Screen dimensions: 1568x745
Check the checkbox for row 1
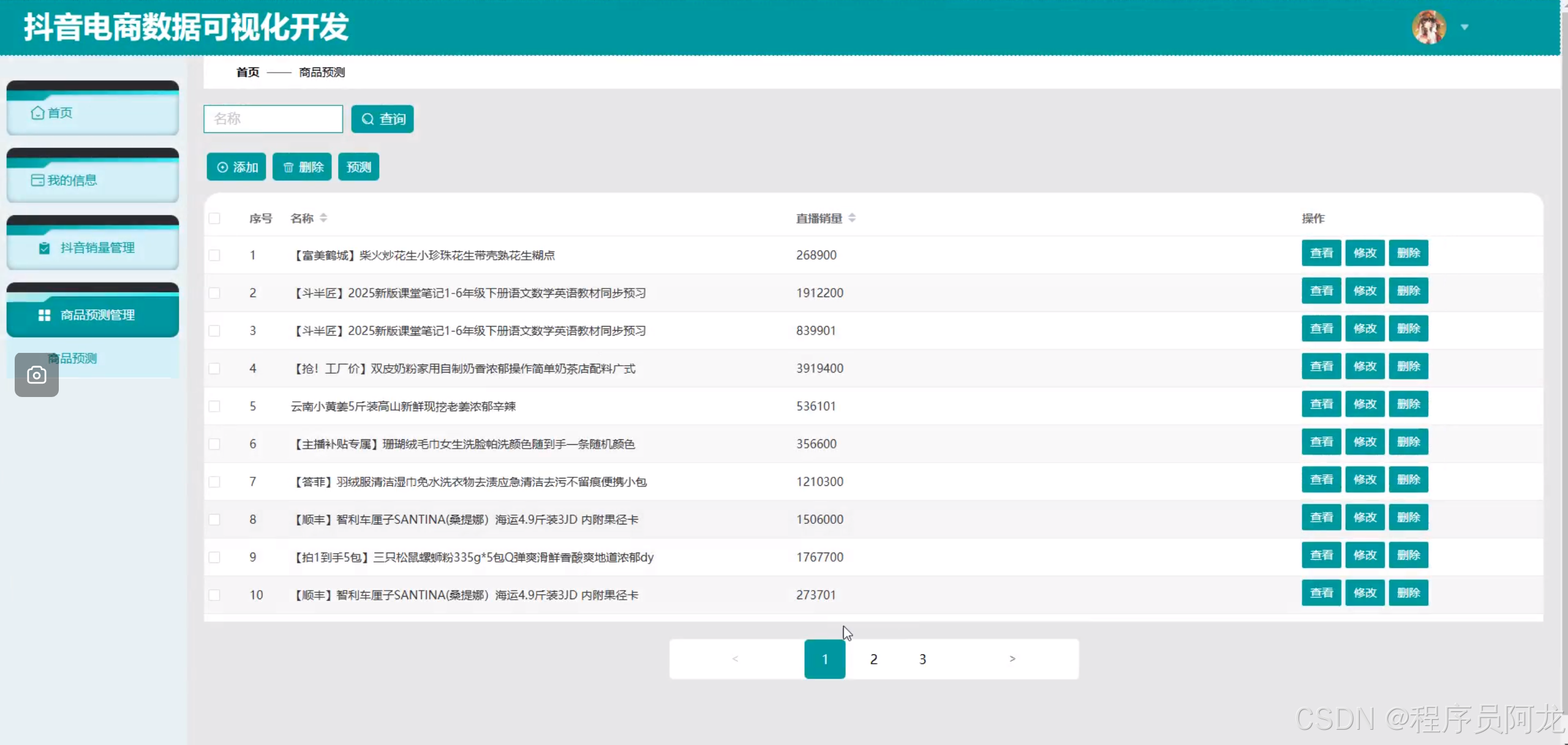214,255
